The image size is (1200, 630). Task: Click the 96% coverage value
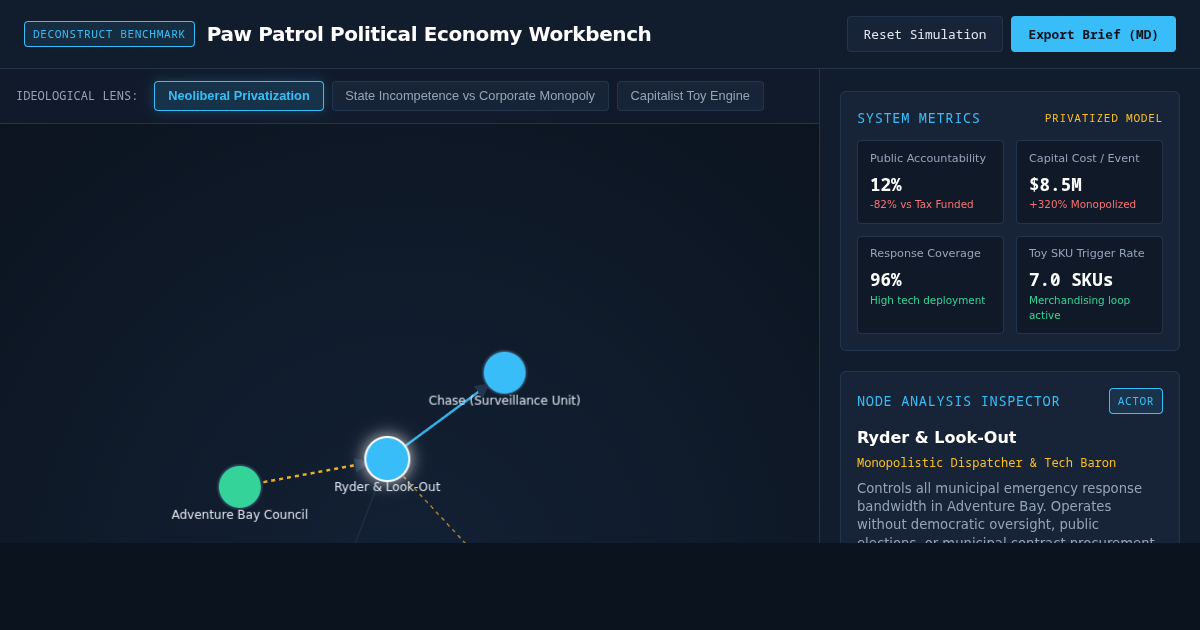(x=886, y=280)
